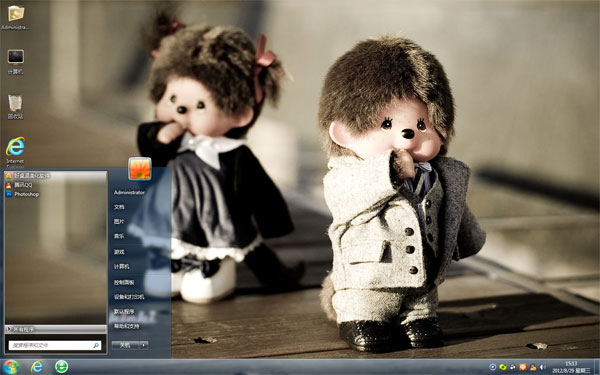Open the volume speaker tray icon
The height and width of the screenshot is (375, 600).
click(543, 367)
